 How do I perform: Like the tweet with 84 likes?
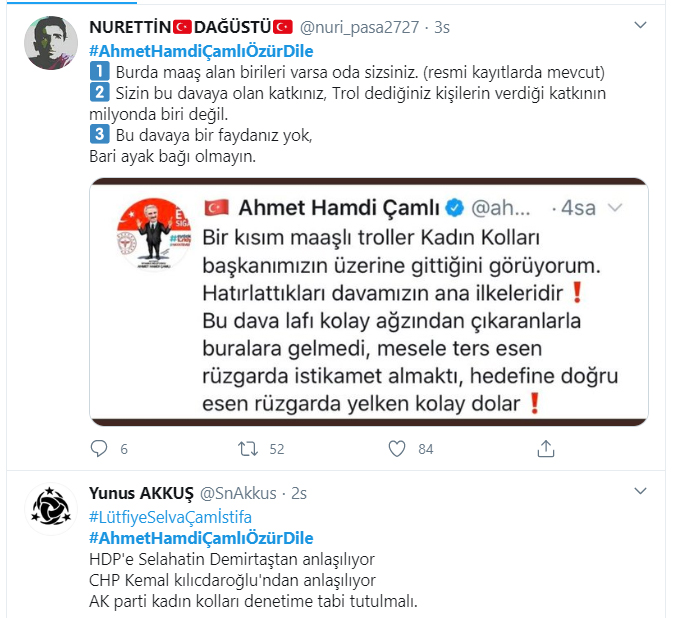(397, 449)
